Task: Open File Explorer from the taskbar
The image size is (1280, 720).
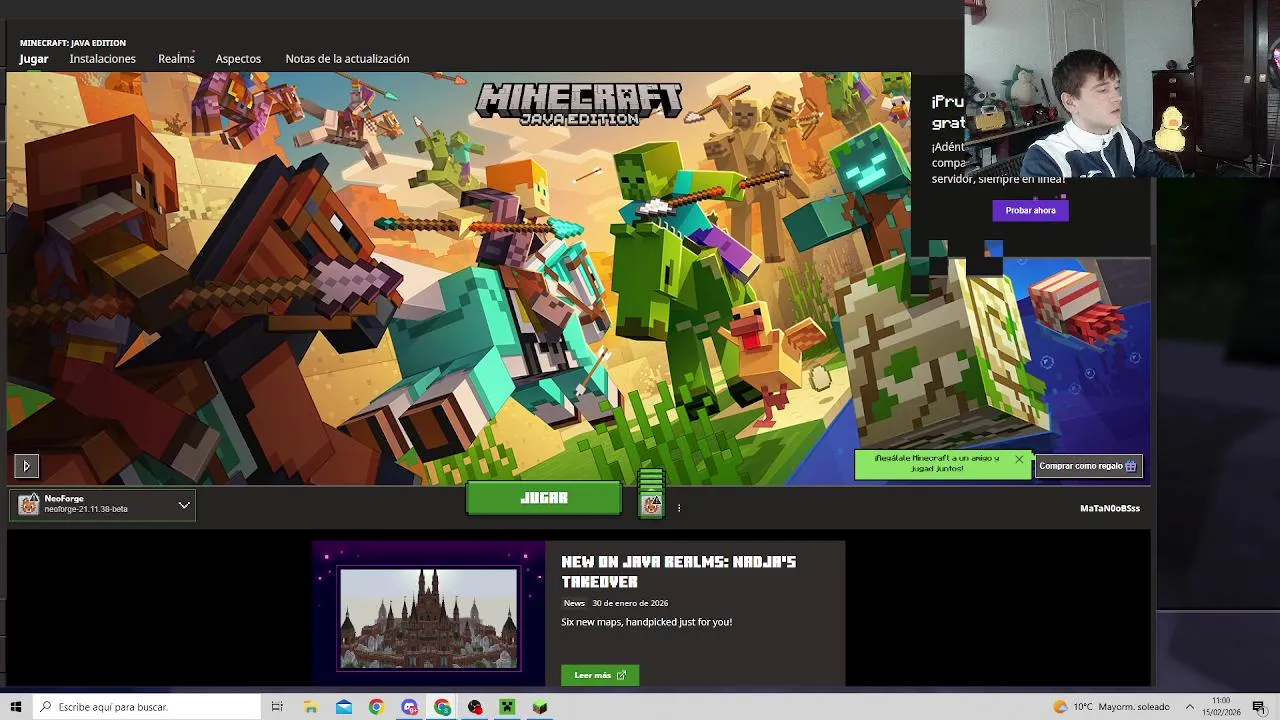Action: click(x=311, y=707)
